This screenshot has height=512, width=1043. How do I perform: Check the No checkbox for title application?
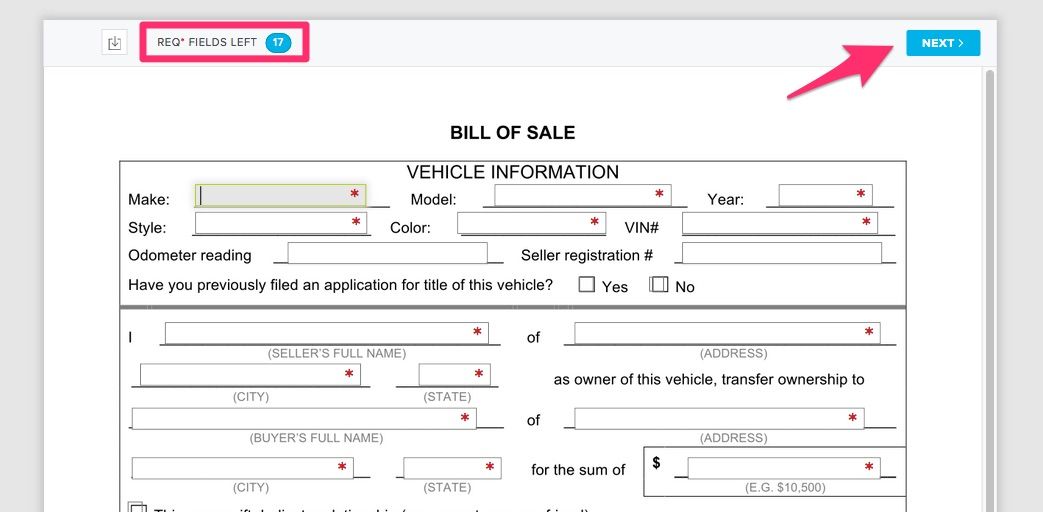point(659,285)
